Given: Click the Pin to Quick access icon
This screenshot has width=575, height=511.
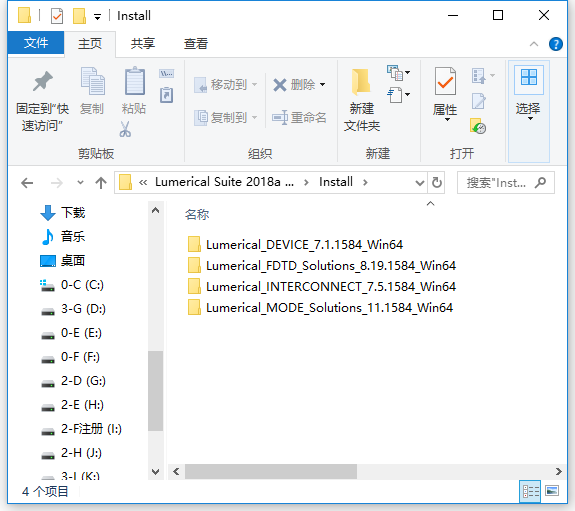Looking at the screenshot, I should pos(43,81).
